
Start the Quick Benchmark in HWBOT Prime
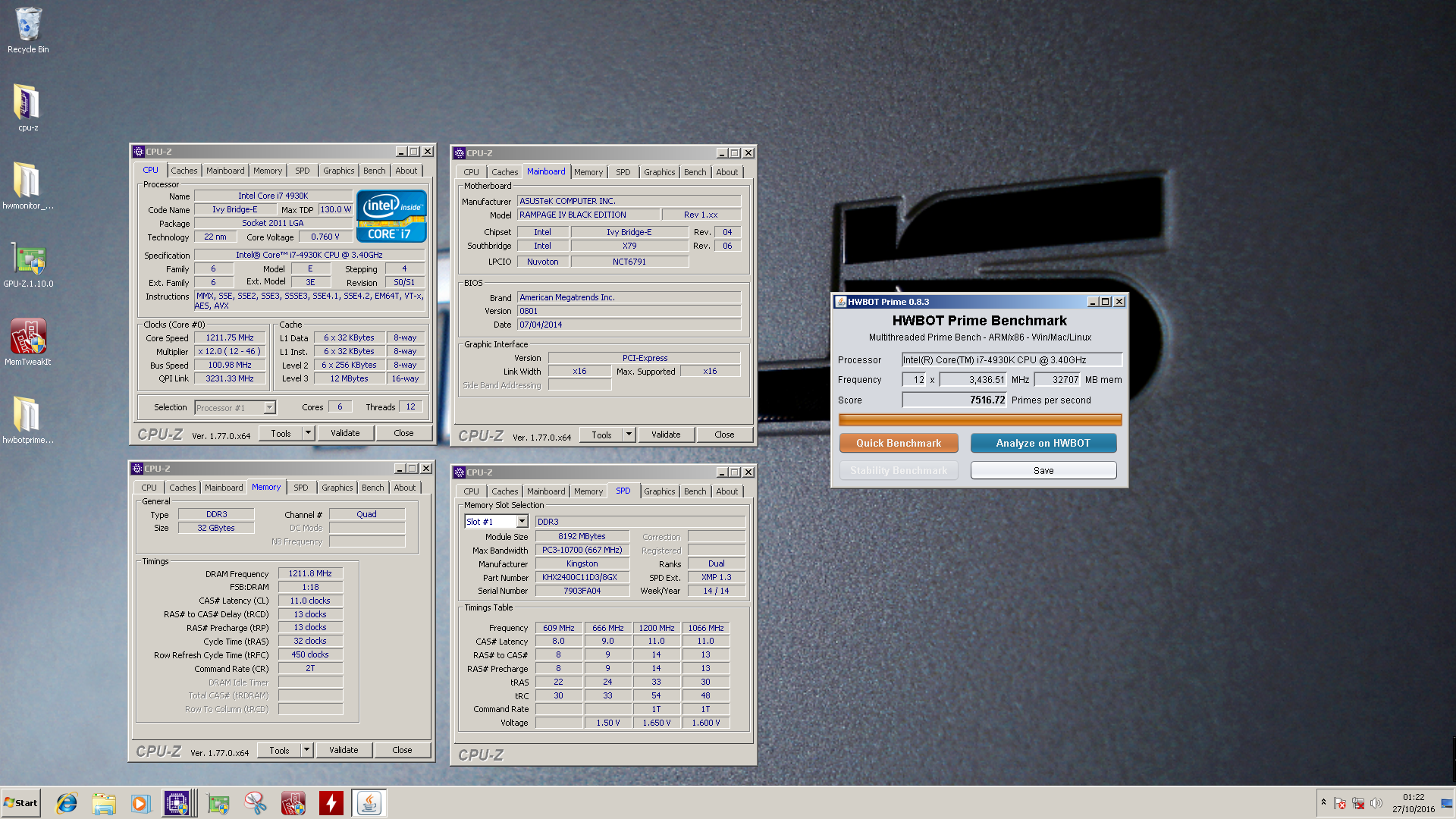(899, 443)
